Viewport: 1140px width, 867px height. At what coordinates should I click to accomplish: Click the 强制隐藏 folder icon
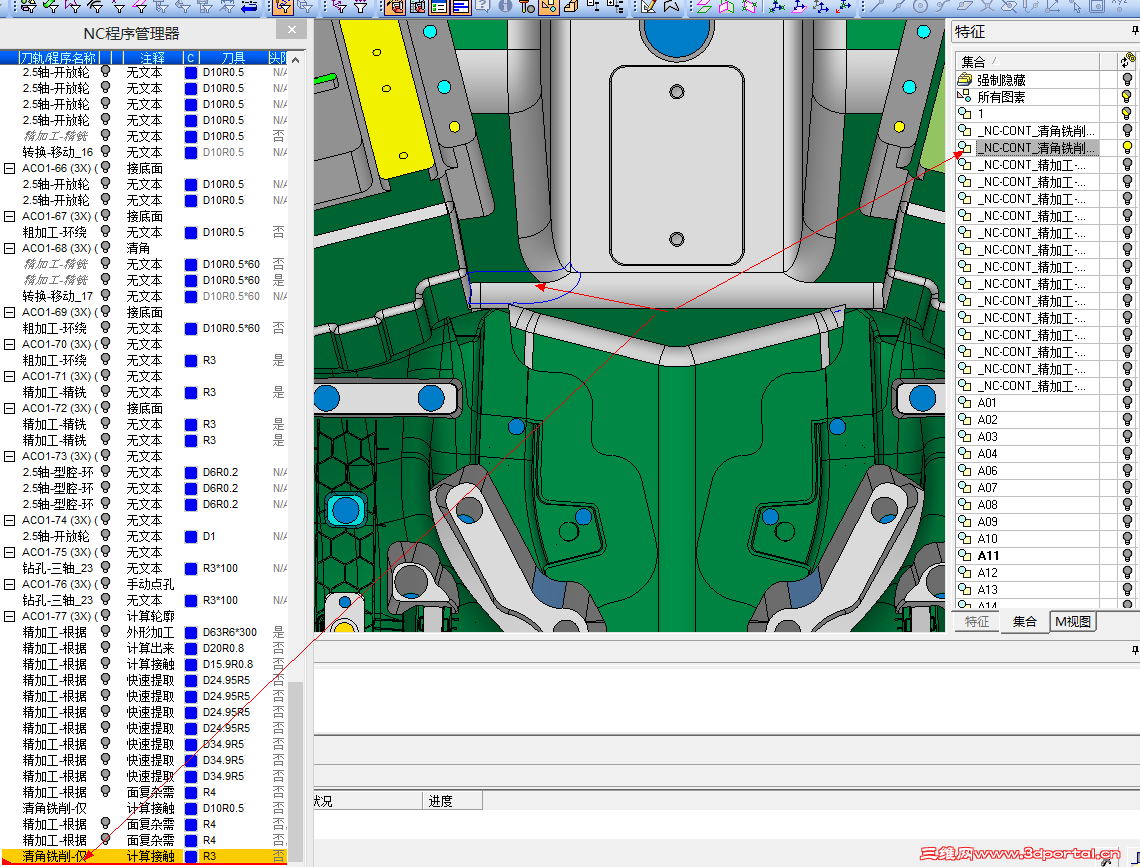tap(965, 79)
